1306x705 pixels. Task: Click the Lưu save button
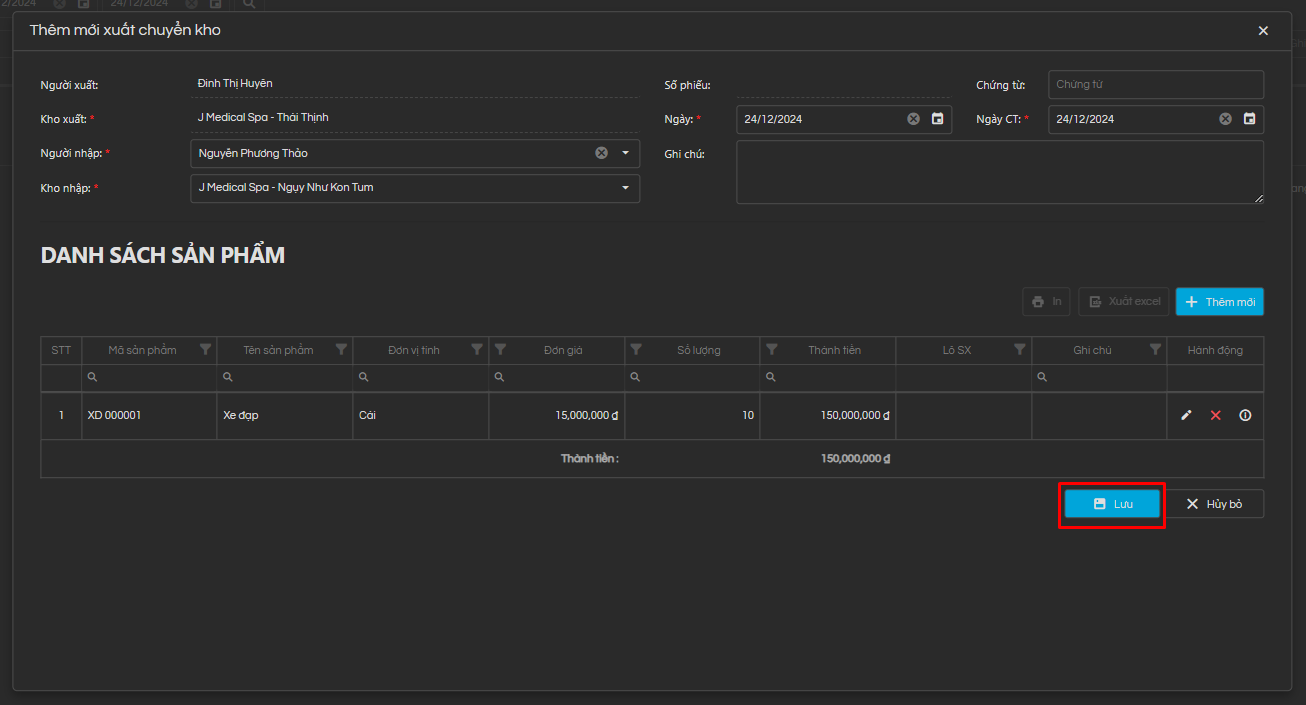(1112, 504)
